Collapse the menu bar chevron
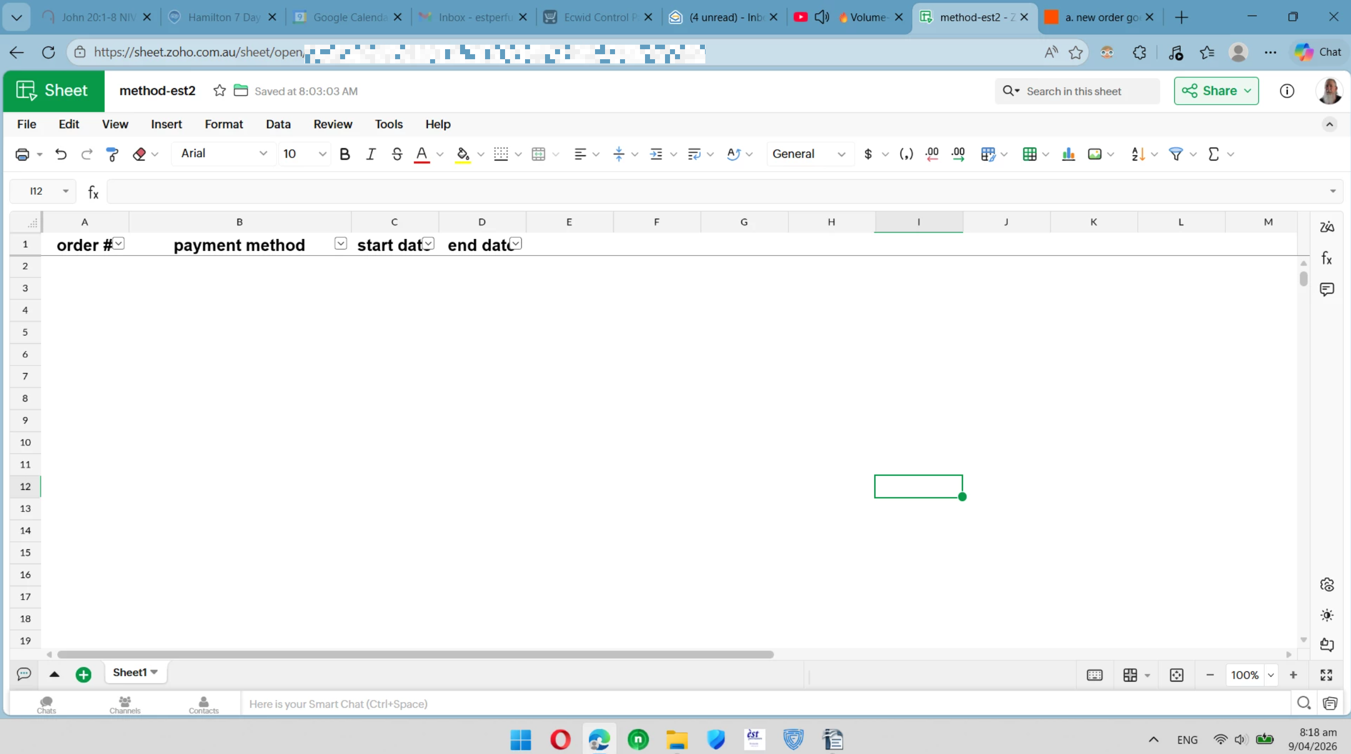 1329,125
